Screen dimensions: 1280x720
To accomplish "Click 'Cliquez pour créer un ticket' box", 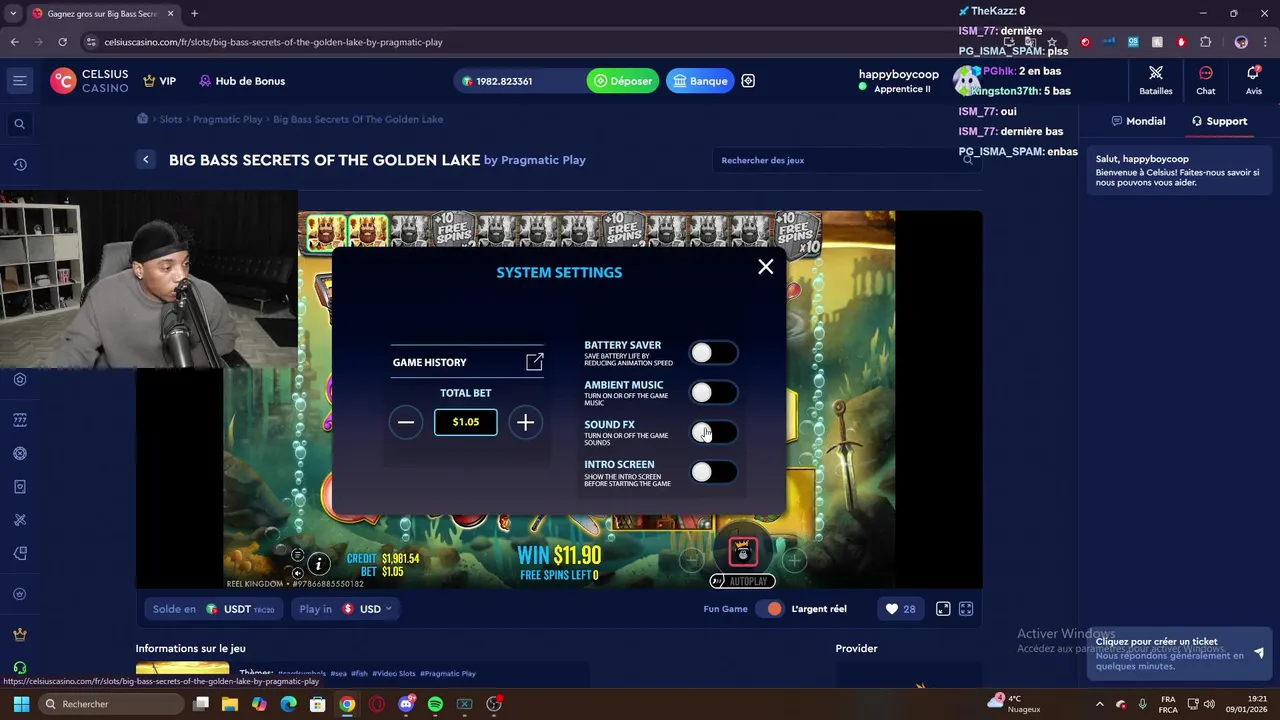I will (1179, 654).
